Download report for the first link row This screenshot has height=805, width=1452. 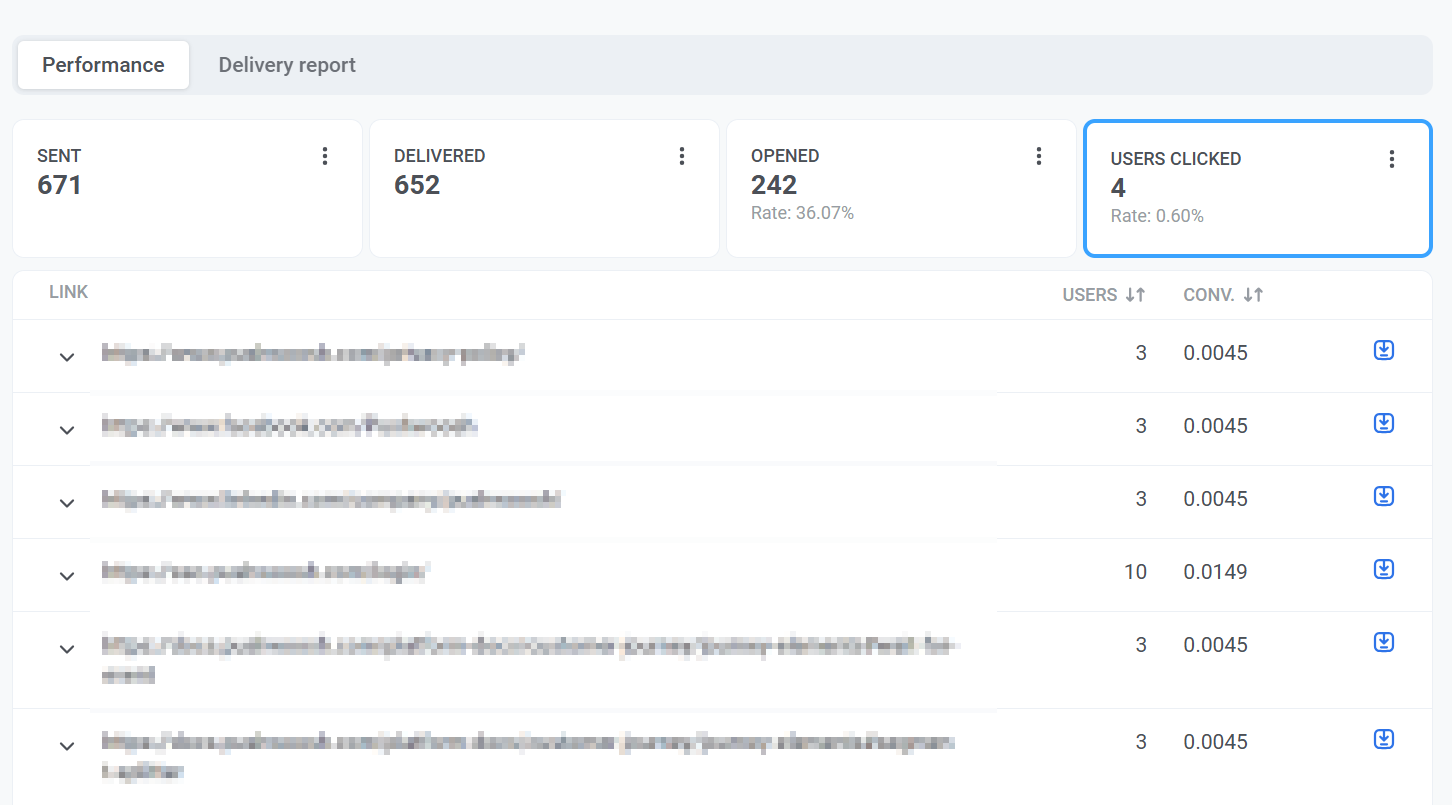tap(1383, 350)
